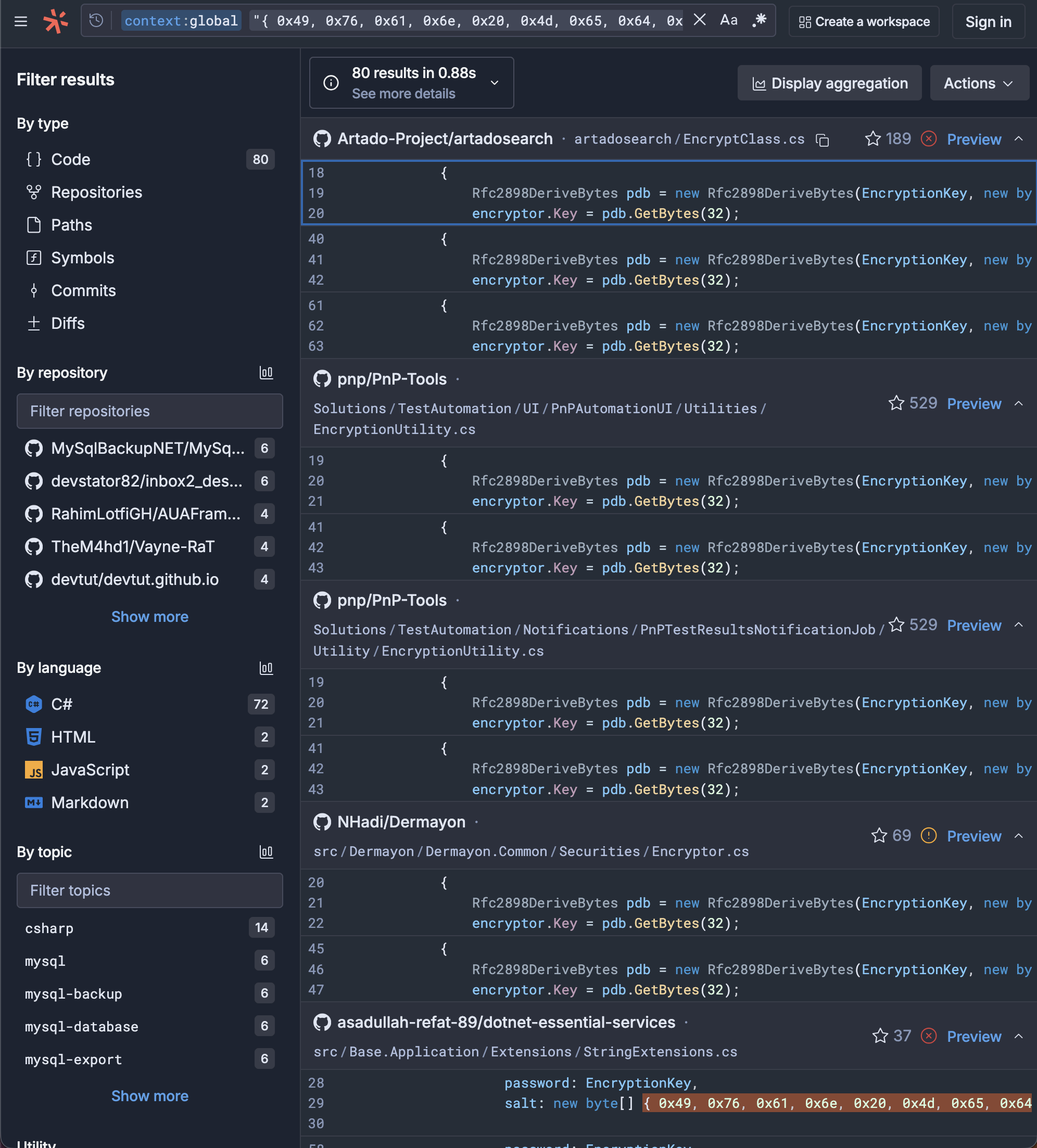
Task: Show more repositories link
Action: [x=150, y=617]
